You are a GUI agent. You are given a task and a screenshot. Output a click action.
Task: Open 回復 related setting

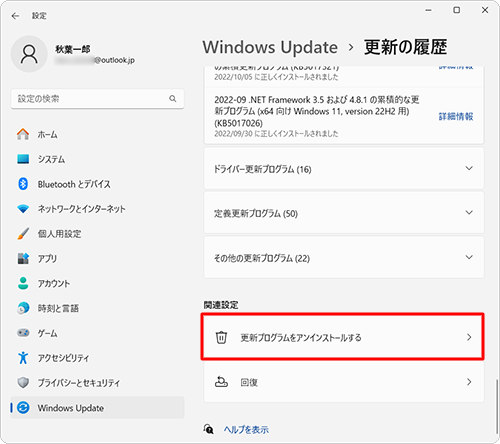coord(344,382)
